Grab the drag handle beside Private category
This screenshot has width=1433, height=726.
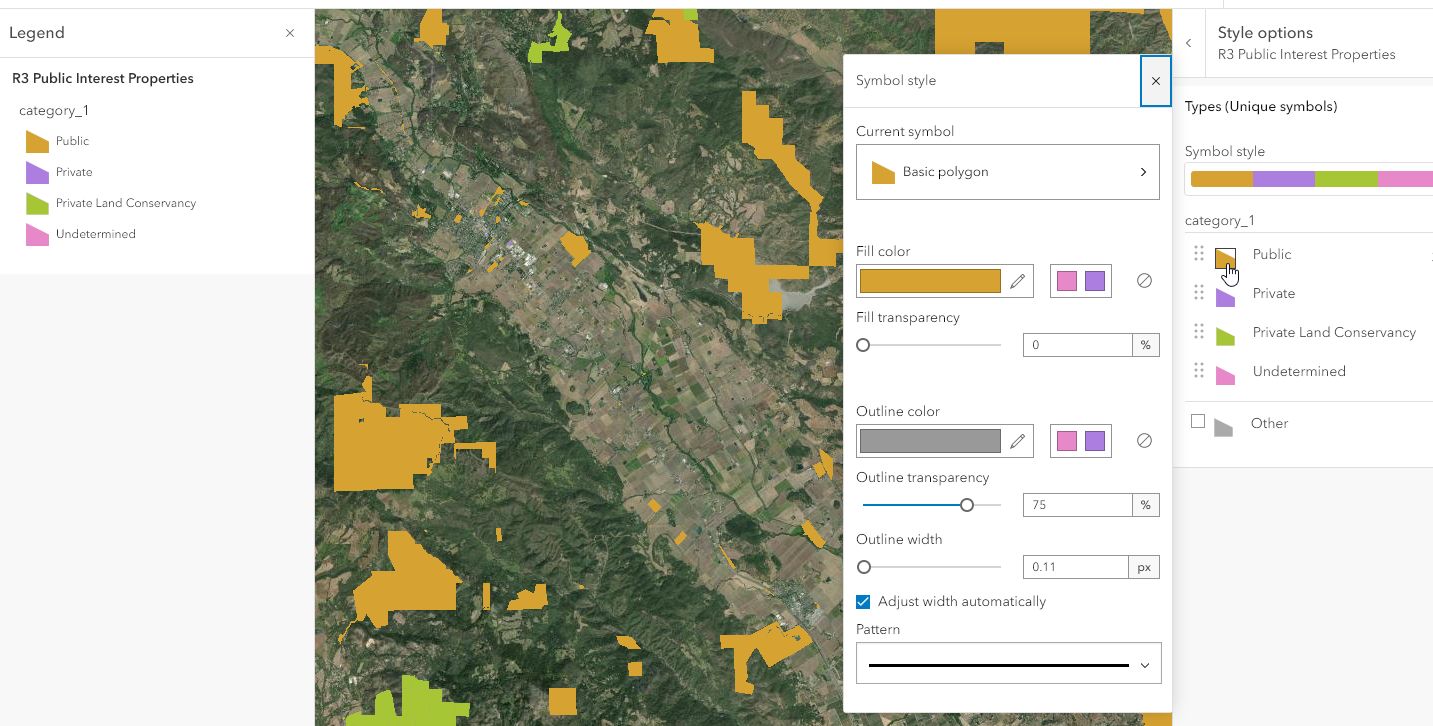tap(1199, 293)
